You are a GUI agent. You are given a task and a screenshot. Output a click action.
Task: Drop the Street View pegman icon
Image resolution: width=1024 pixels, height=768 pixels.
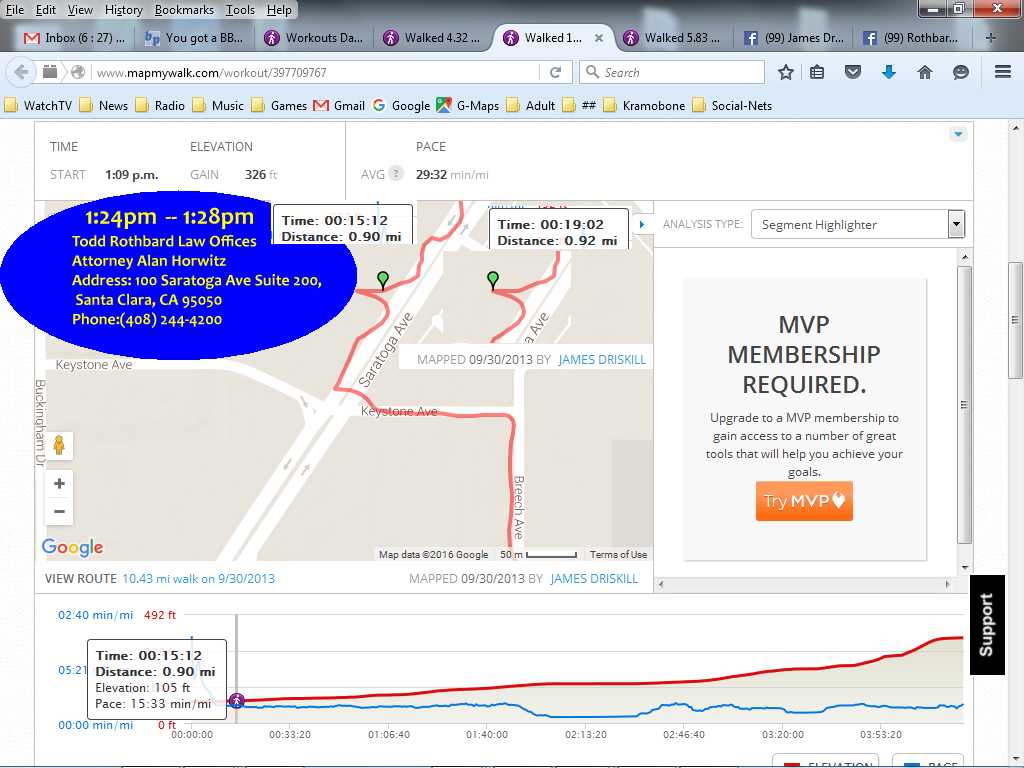59,445
